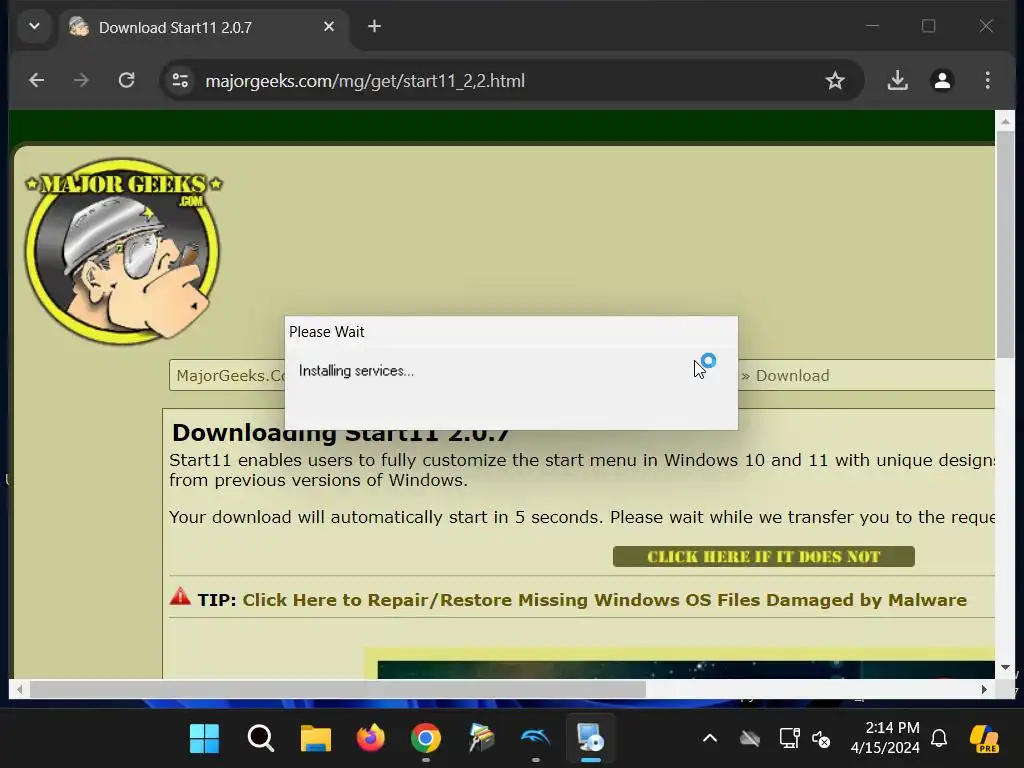Screen dimensions: 1024x768
Task: Open the Repair/Restore Missing Windows Files tip link
Action: pos(605,600)
